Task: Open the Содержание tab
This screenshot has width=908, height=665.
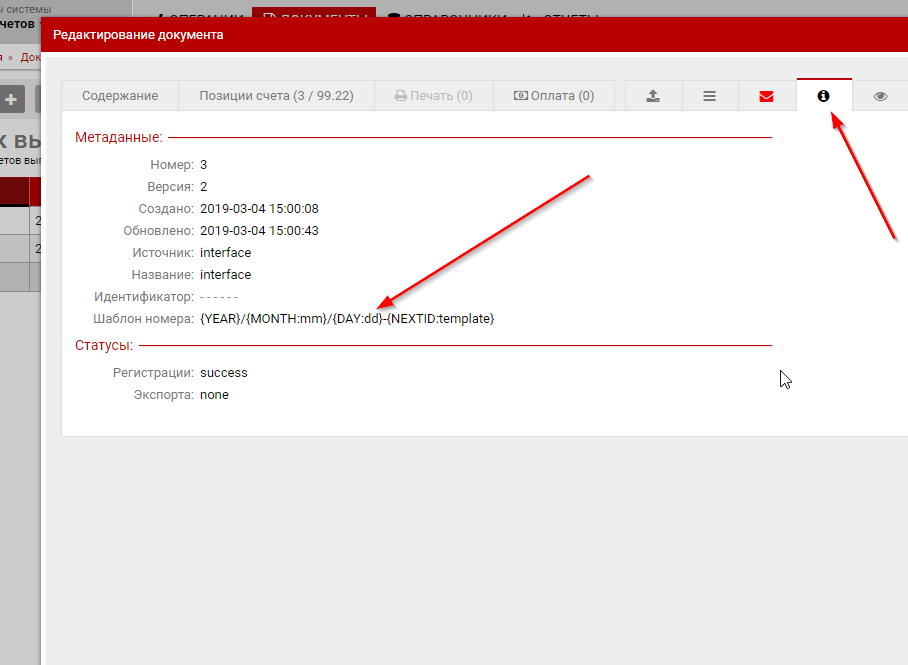Action: [120, 96]
